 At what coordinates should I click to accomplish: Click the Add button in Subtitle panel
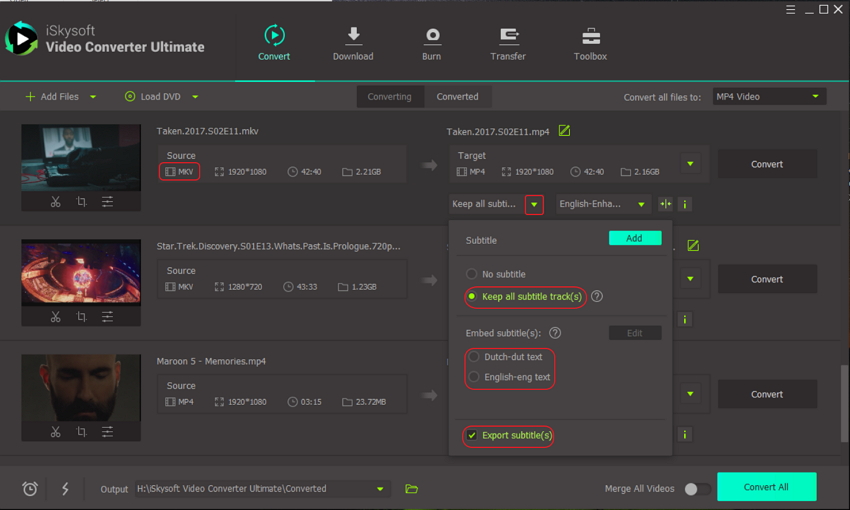(634, 239)
